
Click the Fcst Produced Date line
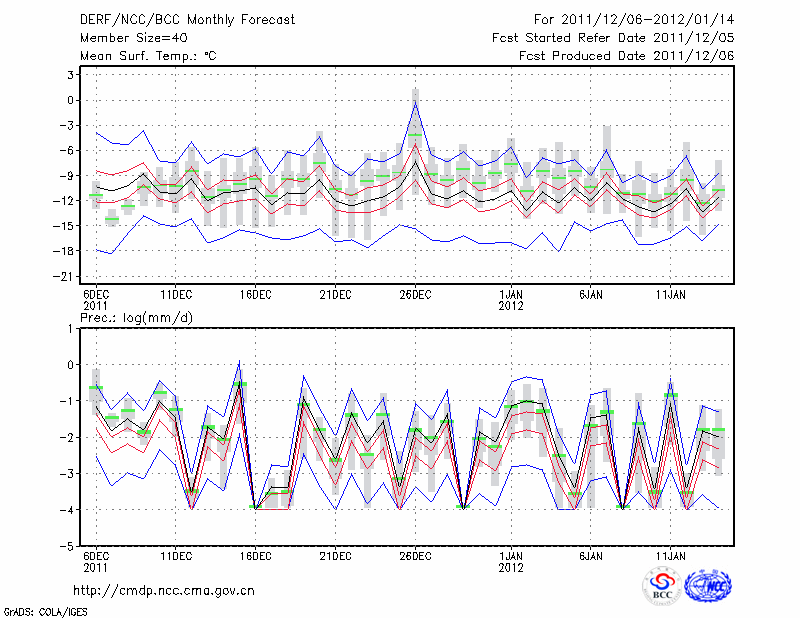tap(626, 56)
